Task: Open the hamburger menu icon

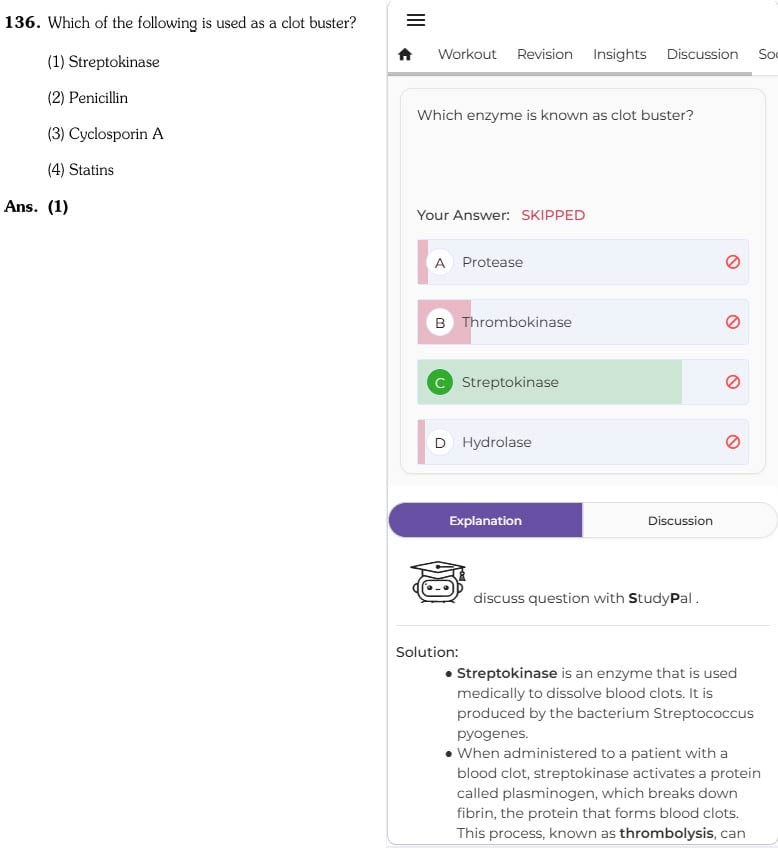Action: tap(415, 20)
